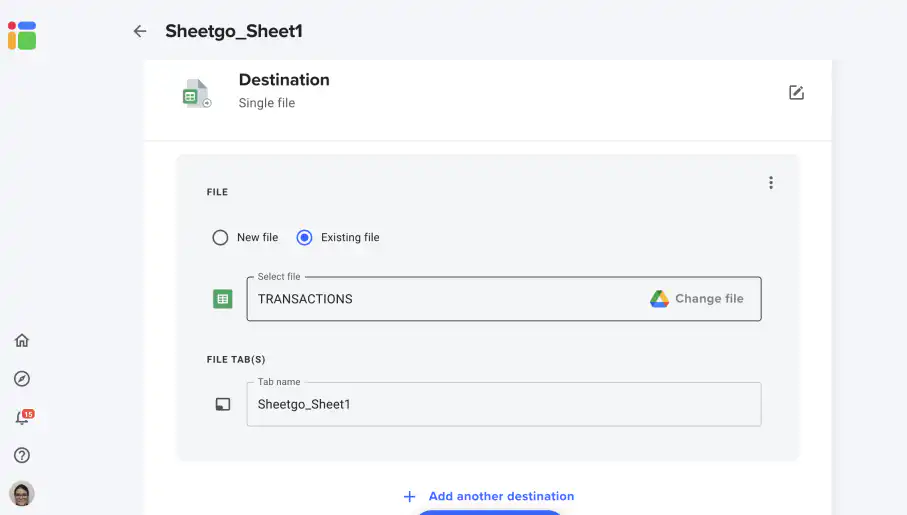Open notifications bell with 15 badge

[24, 417]
